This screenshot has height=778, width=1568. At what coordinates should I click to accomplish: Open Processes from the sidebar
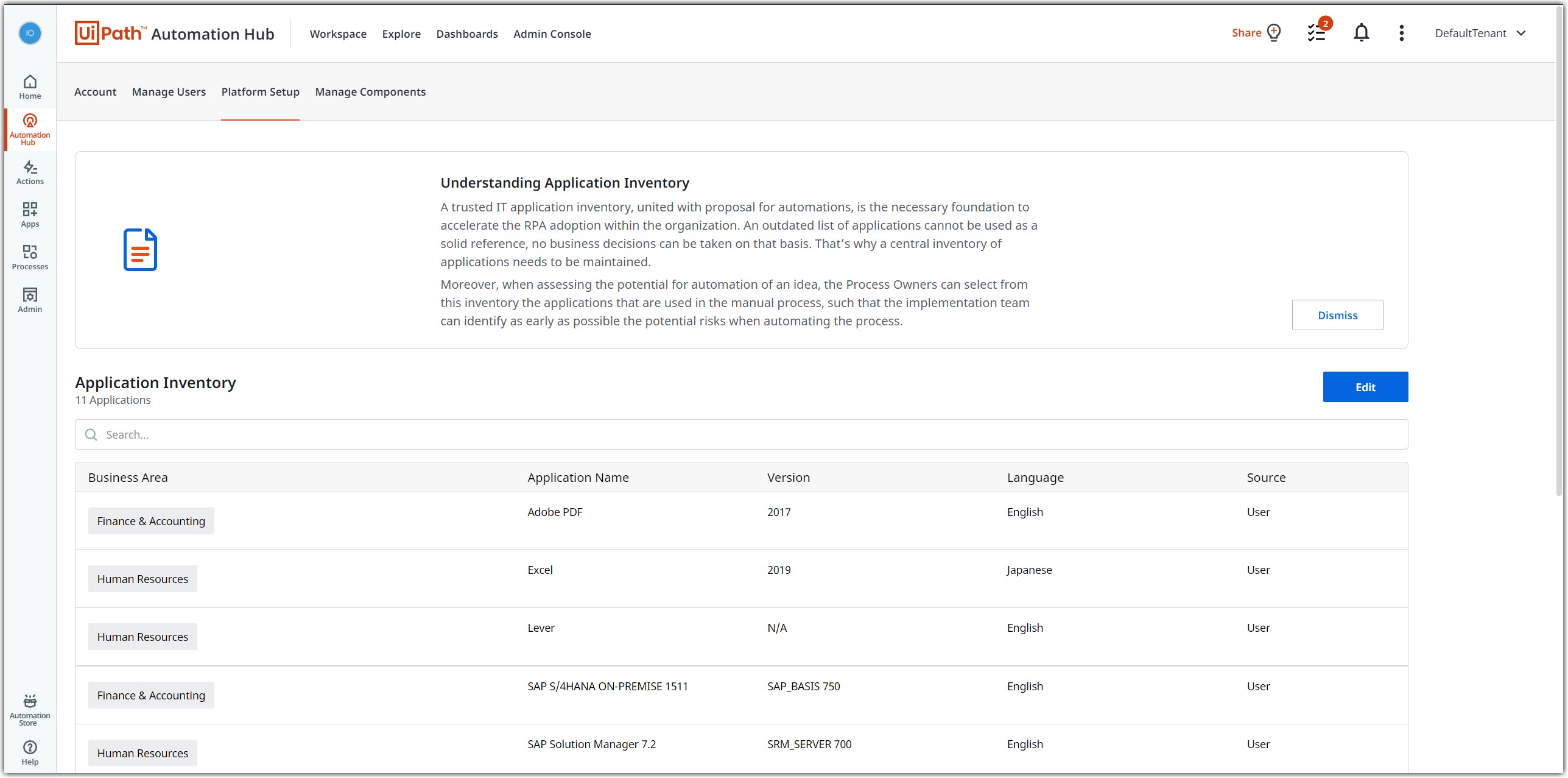30,258
